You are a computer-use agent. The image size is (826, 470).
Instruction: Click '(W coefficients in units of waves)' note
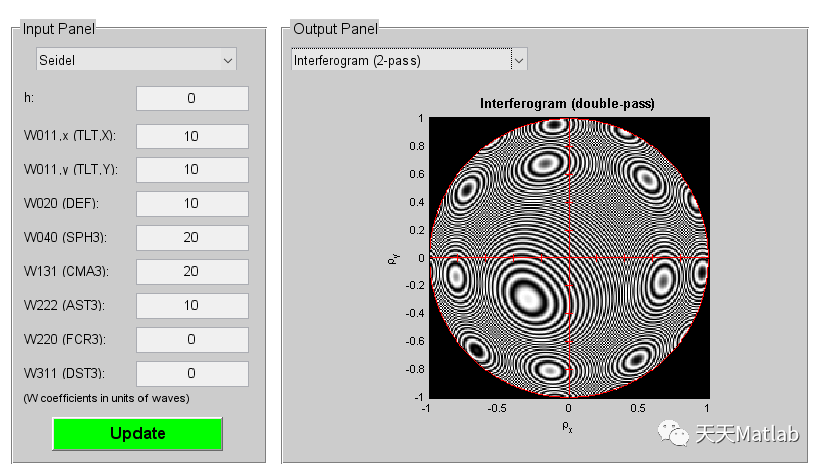coord(106,398)
